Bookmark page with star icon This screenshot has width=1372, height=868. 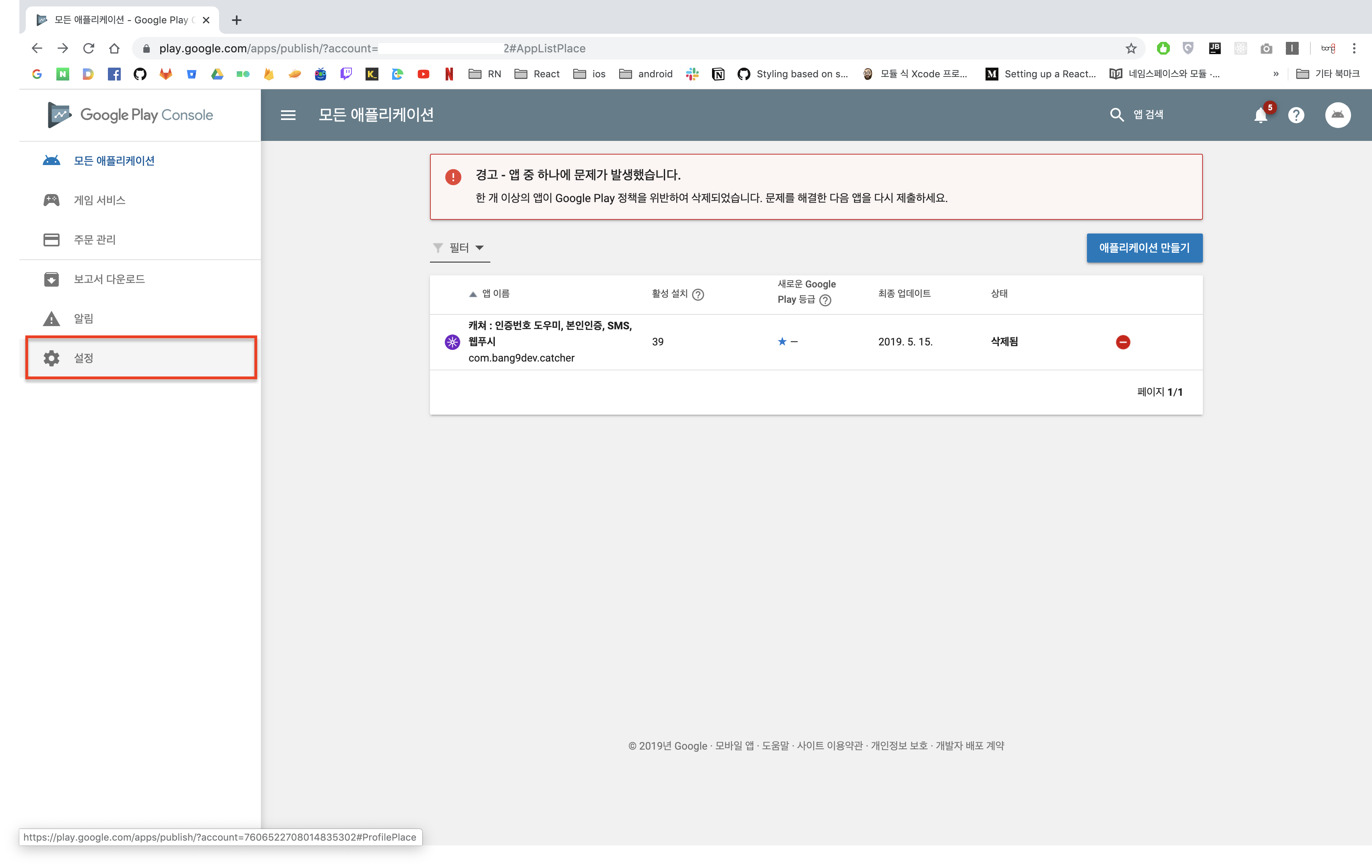[x=1131, y=48]
